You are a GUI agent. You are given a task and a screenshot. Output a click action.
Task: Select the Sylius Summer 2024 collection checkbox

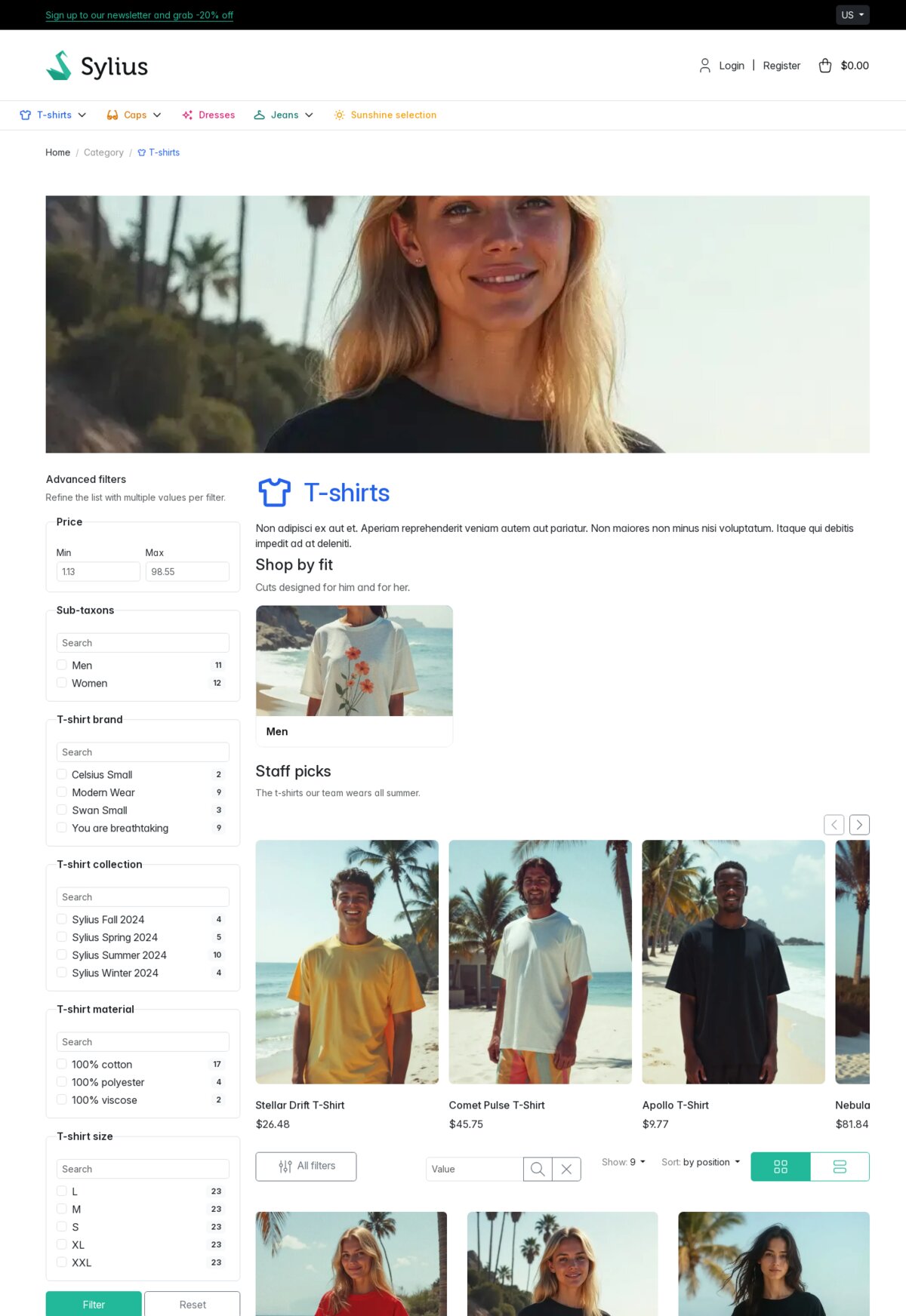[62, 955]
